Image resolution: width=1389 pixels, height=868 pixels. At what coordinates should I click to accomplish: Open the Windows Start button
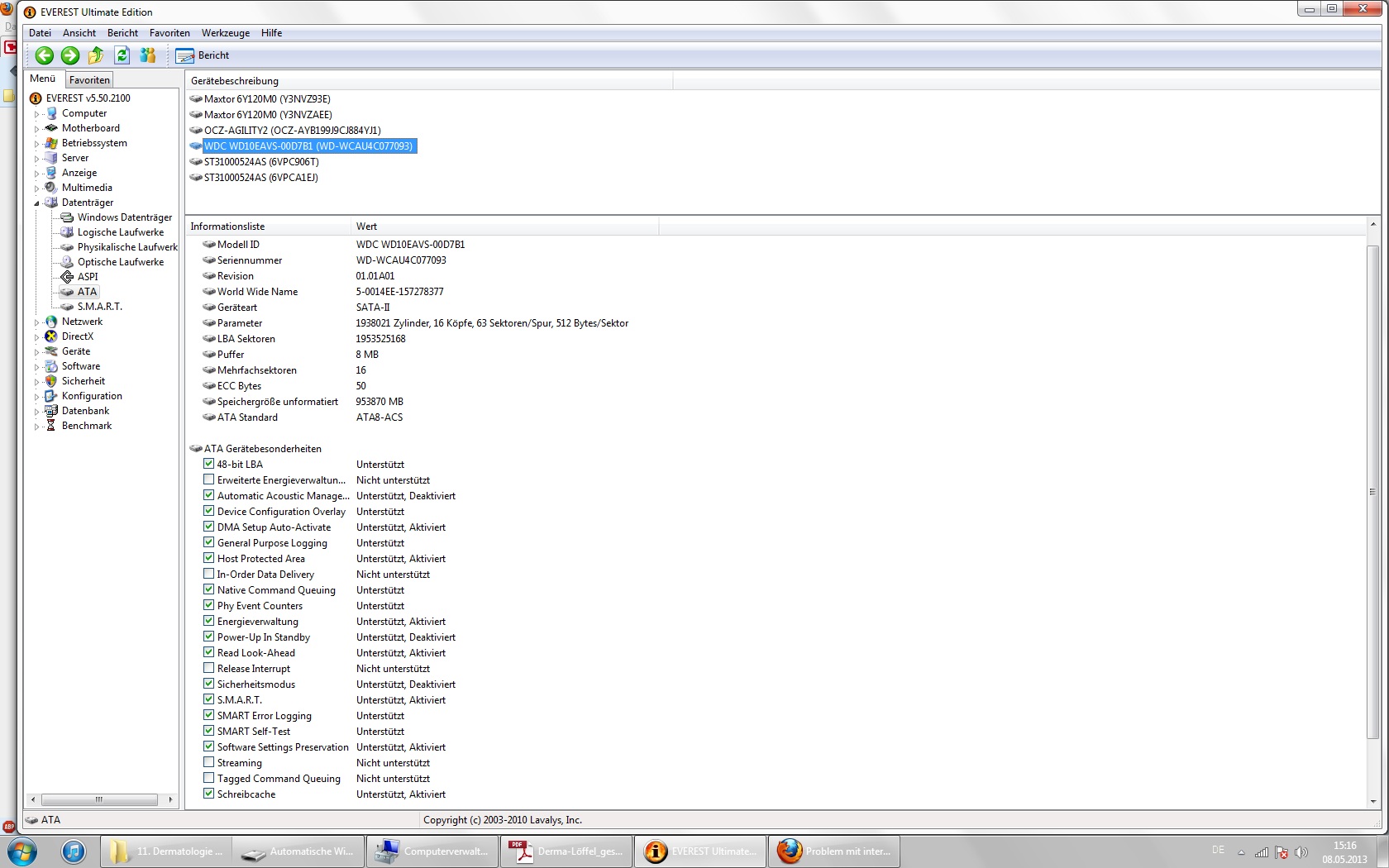(21, 851)
